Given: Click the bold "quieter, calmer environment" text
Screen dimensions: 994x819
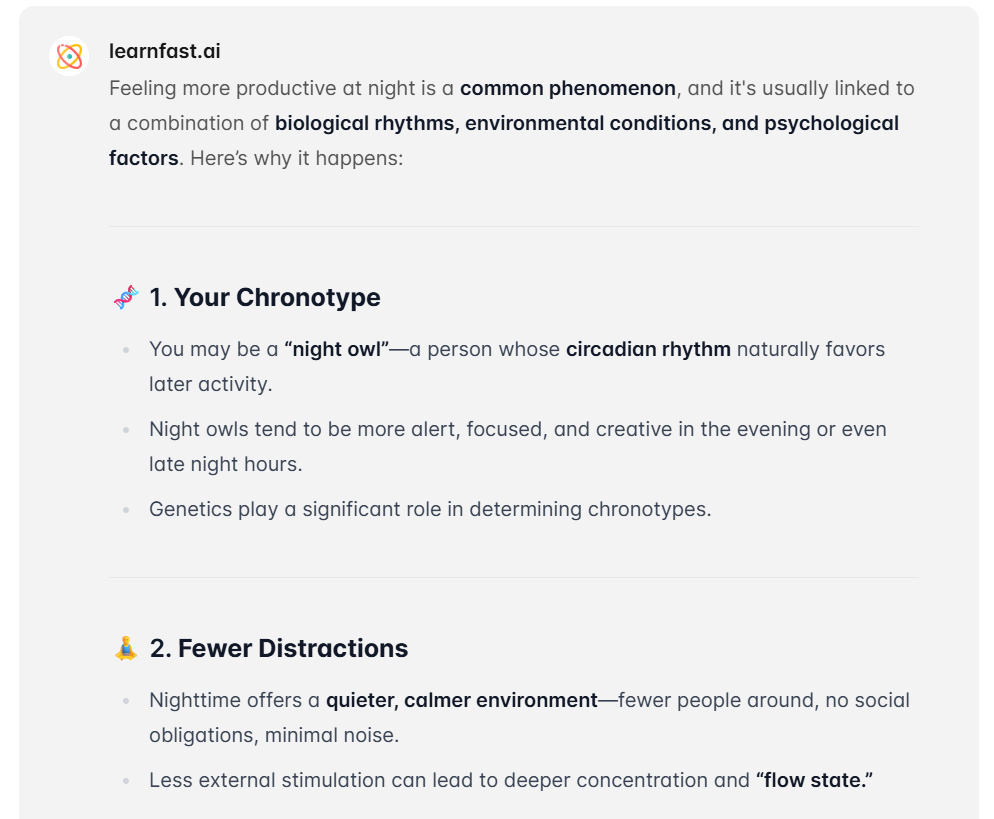Looking at the screenshot, I should (462, 700).
